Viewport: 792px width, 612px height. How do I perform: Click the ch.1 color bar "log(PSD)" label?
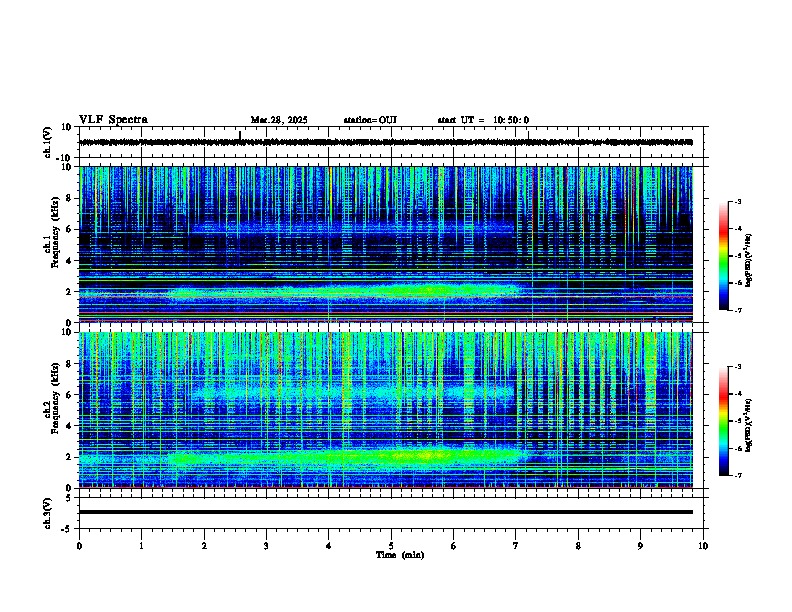pyautogui.click(x=749, y=260)
